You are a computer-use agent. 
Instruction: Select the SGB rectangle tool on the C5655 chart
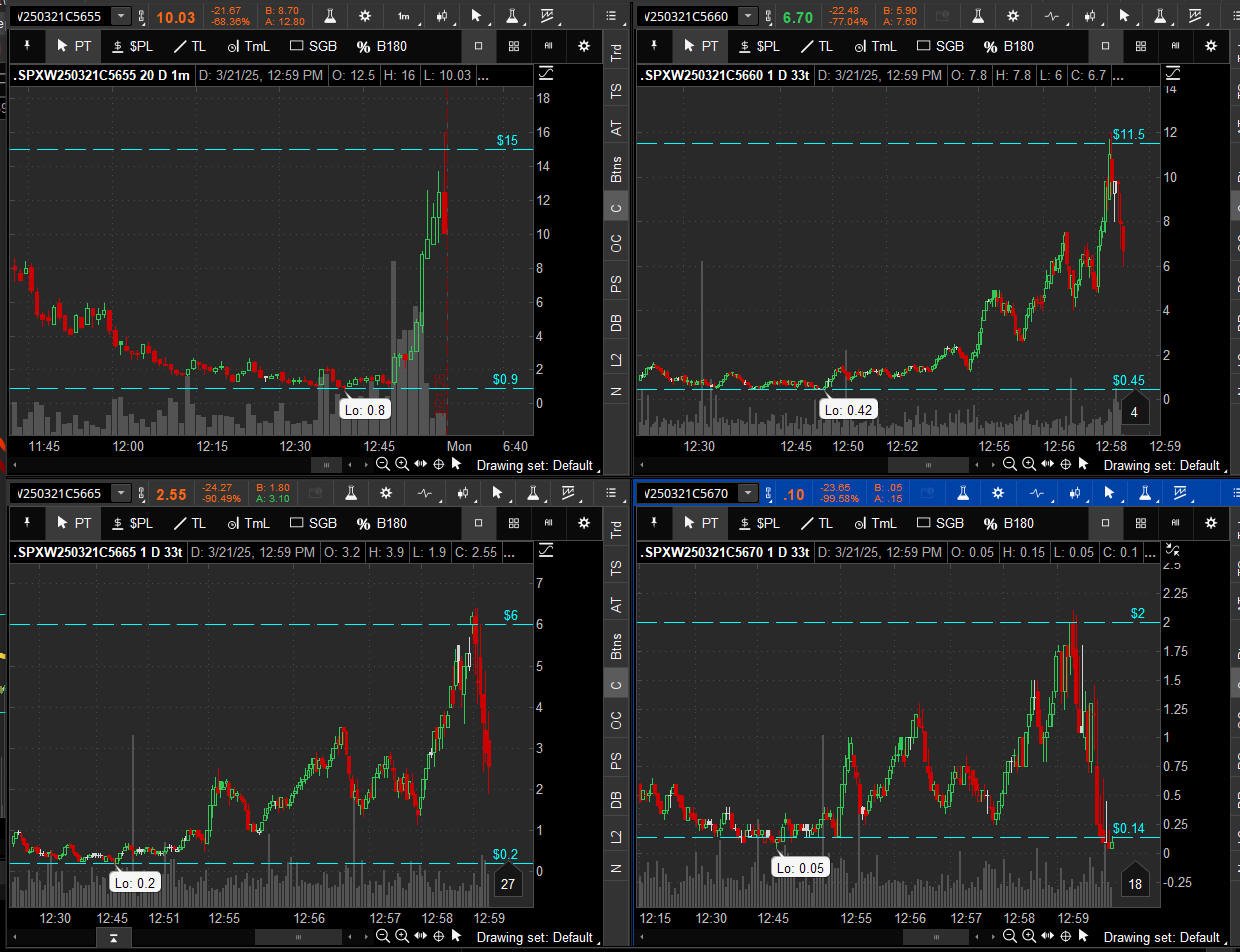313,46
